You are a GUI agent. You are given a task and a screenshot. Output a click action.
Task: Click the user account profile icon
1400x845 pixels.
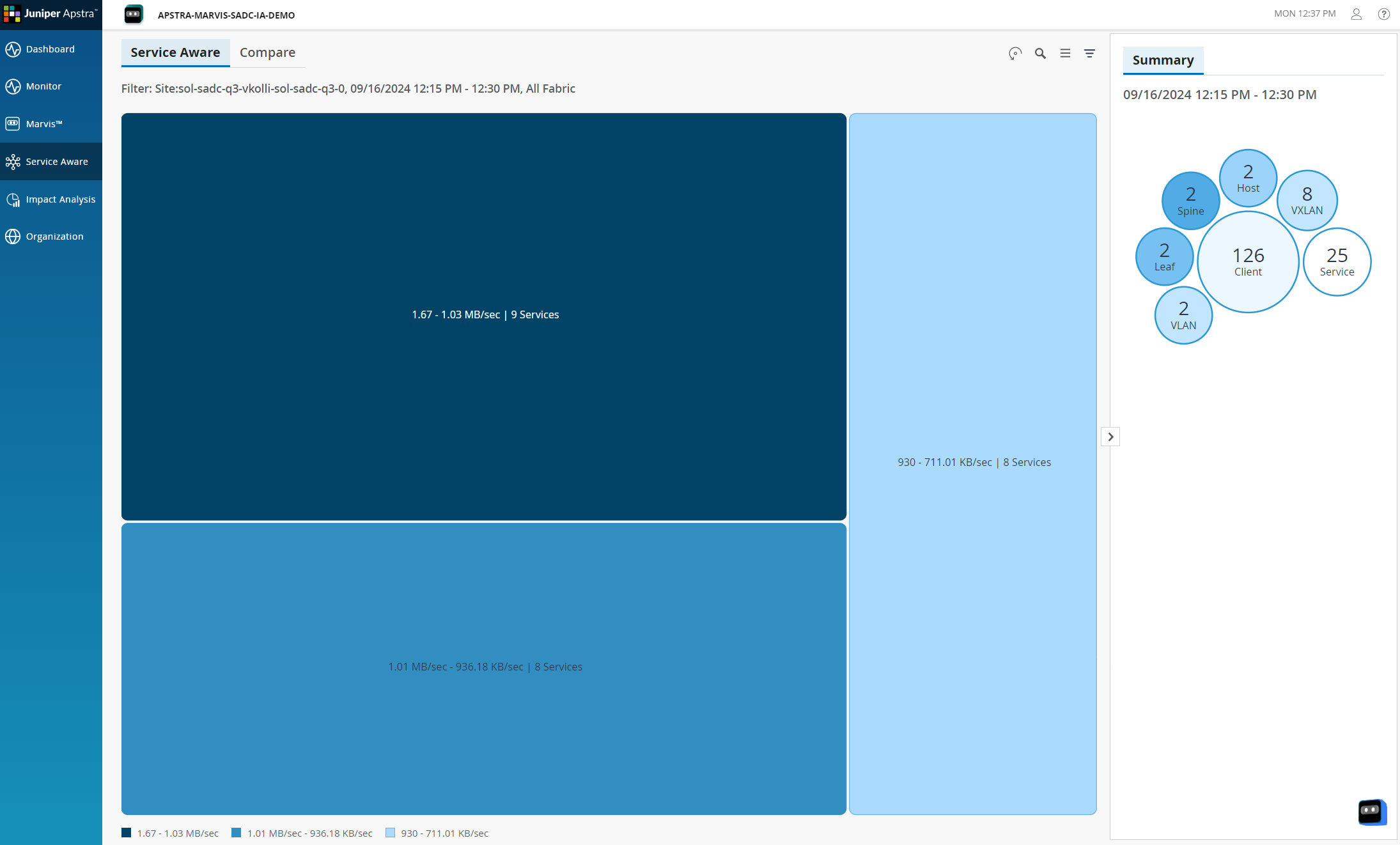1356,14
